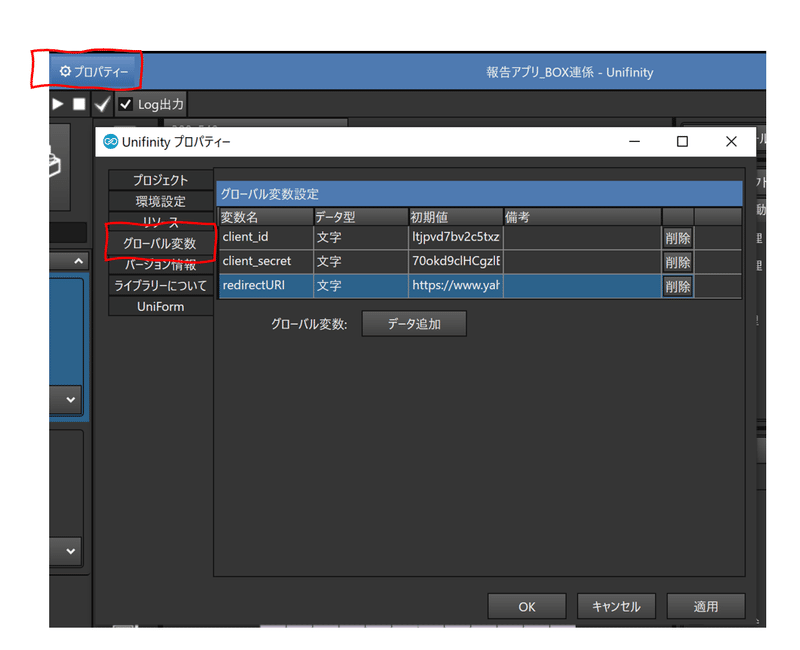Dismiss the dialog with キャンセル
This screenshot has height=650, width=800.
[616, 606]
